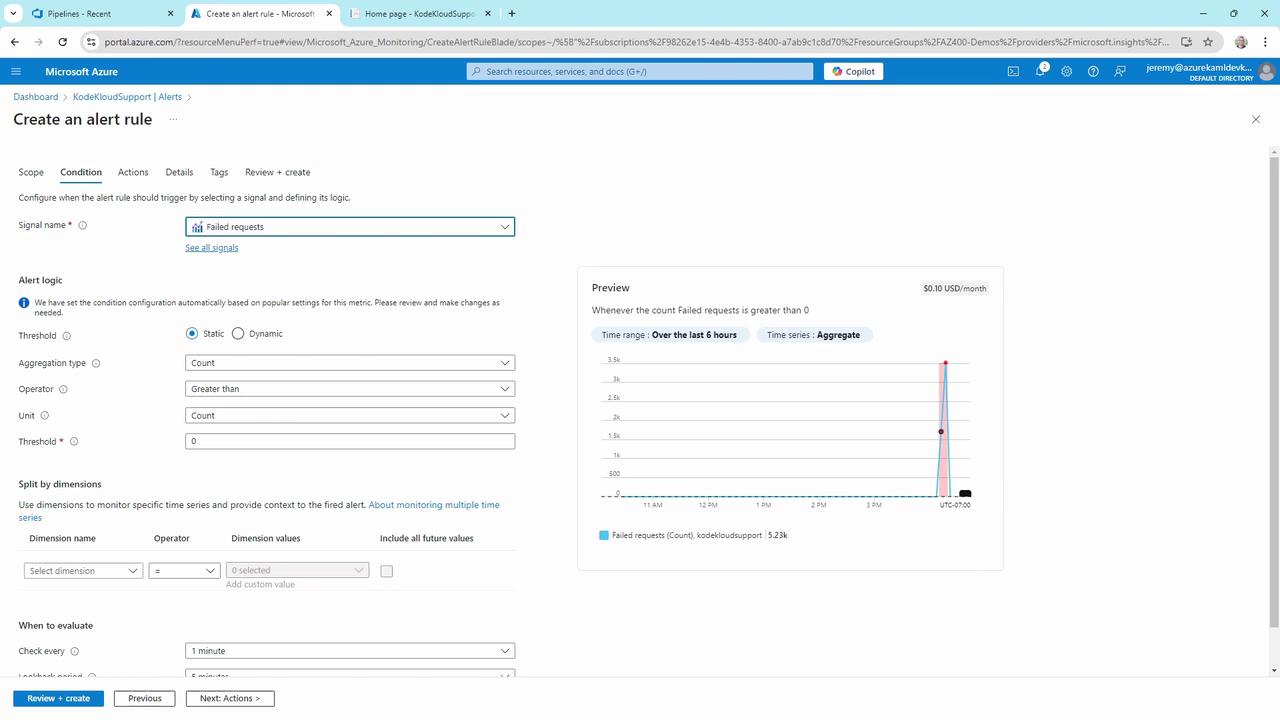Click the site information icon in address bar
Viewport: 1280px width, 720px height.
tap(91, 42)
